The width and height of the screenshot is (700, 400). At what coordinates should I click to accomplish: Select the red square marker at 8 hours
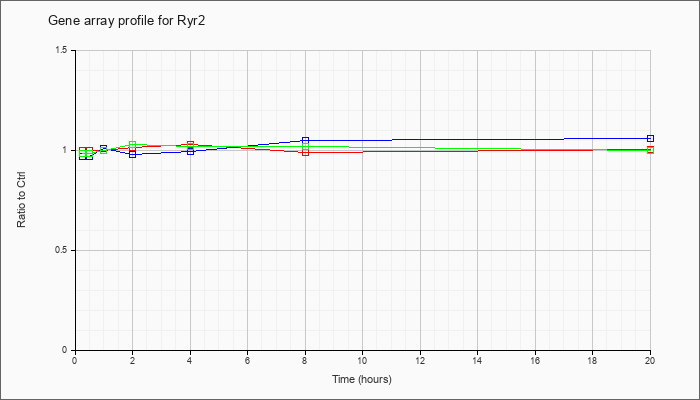click(305, 152)
